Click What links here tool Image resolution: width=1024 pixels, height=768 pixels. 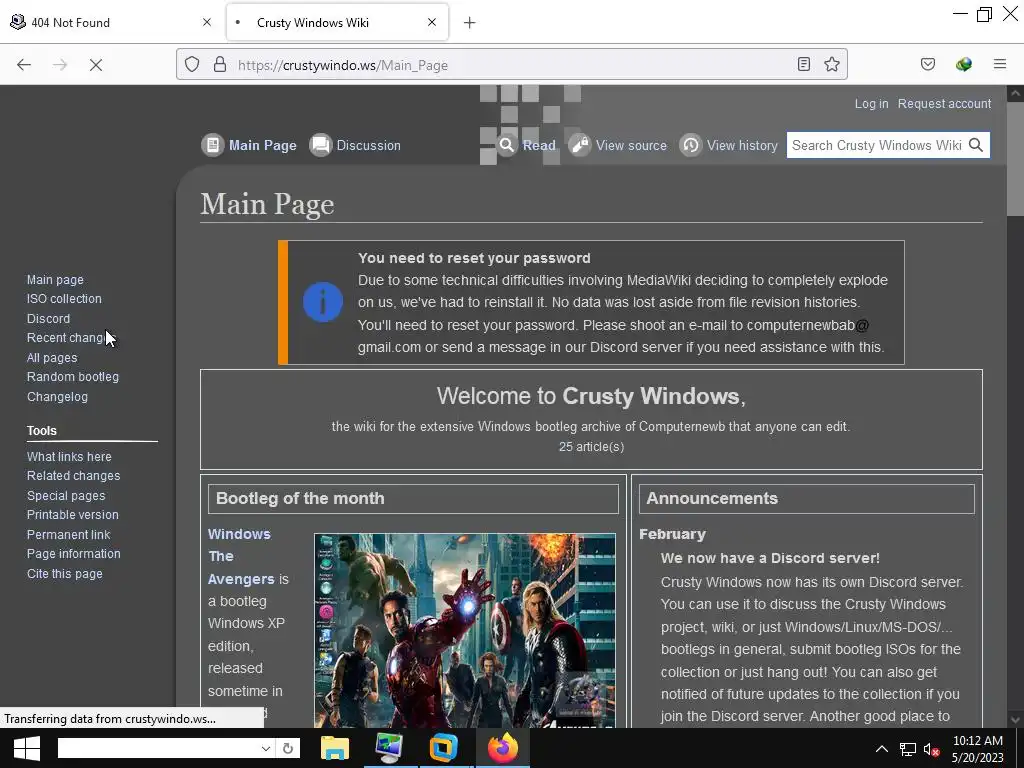[69, 456]
